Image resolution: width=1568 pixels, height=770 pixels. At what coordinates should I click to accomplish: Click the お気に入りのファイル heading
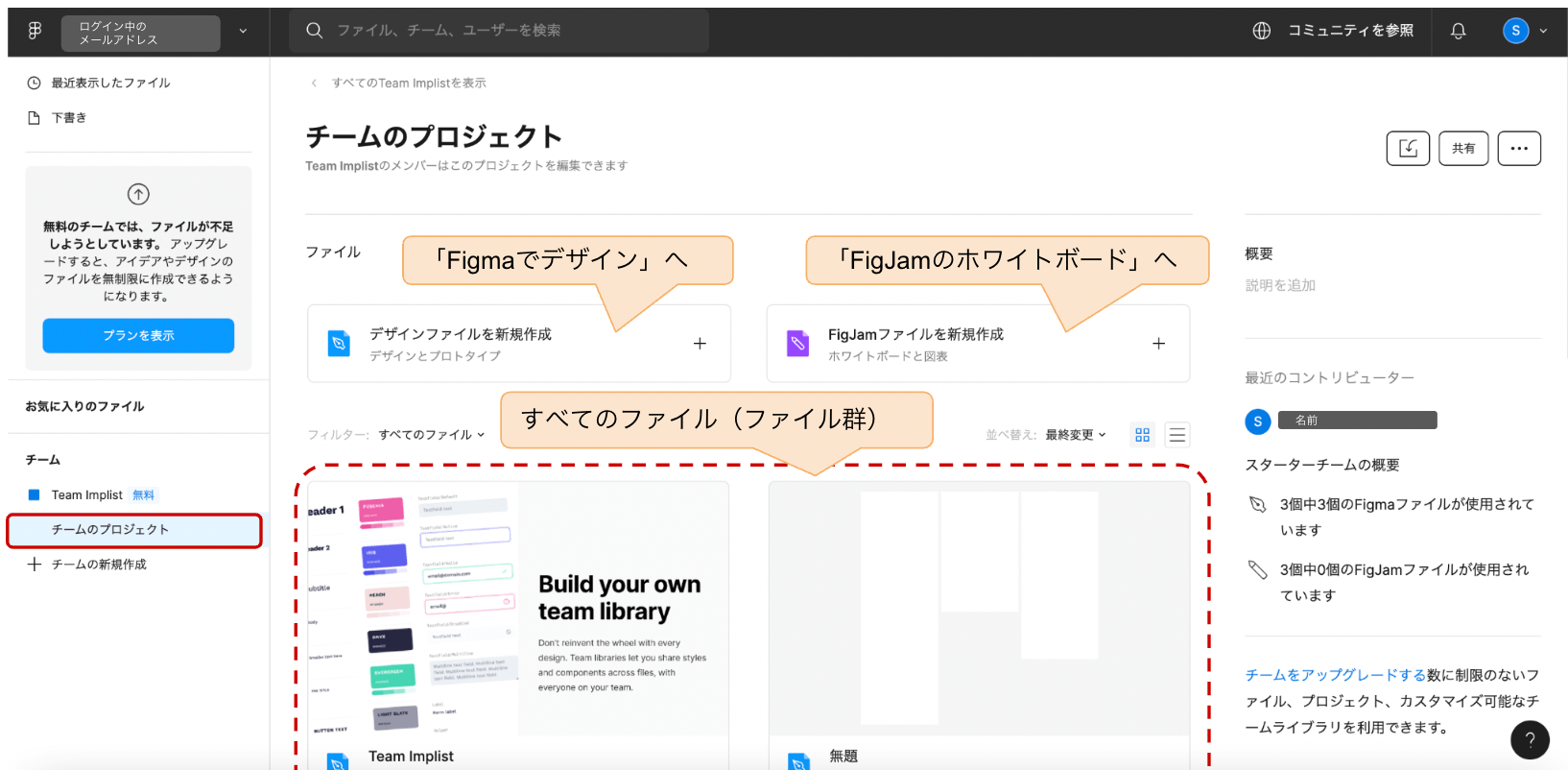pyautogui.click(x=84, y=407)
